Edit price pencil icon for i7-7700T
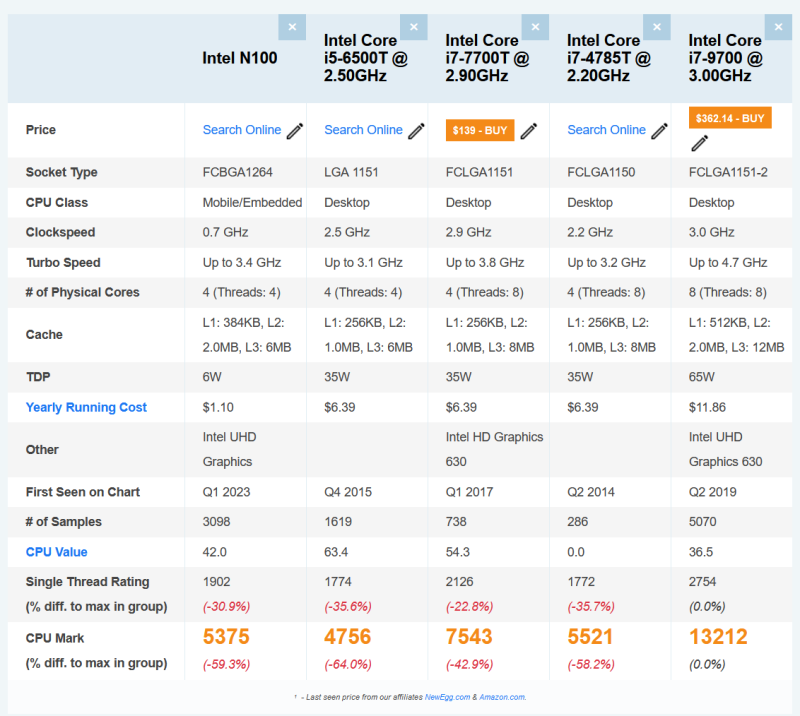Viewport: 800px width, 716px height. point(529,131)
